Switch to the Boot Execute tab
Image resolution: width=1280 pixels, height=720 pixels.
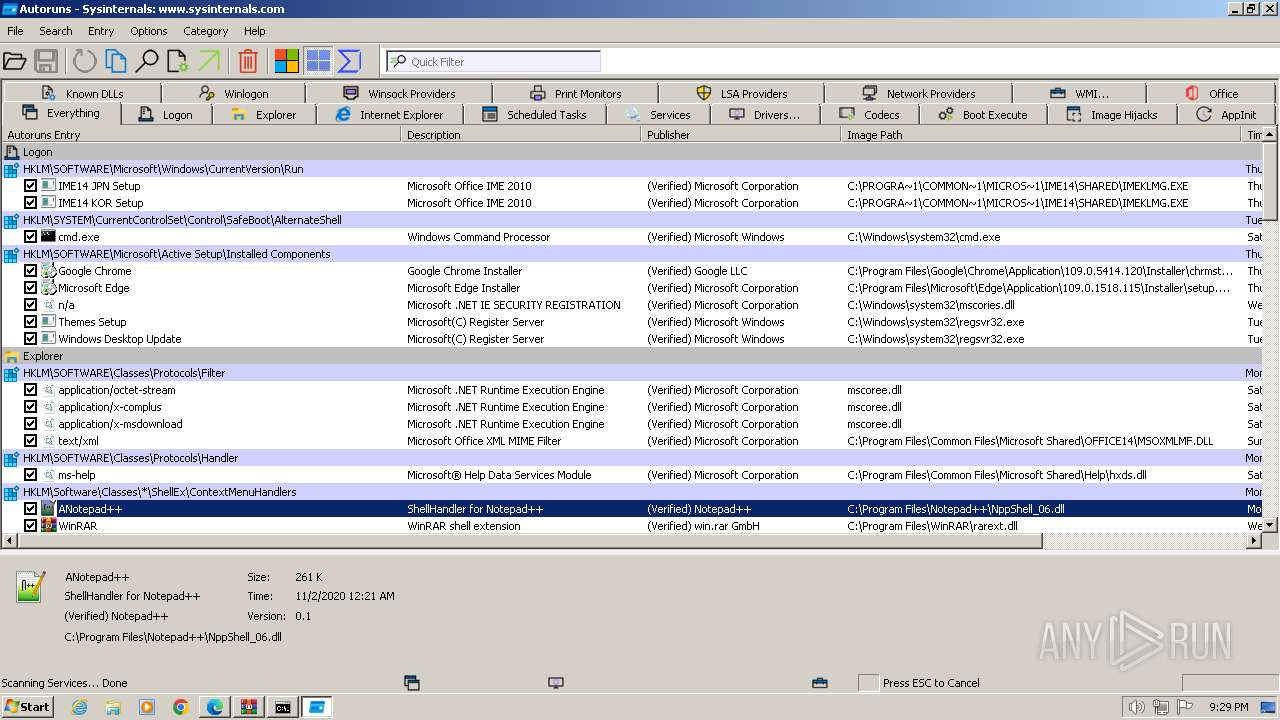click(x=982, y=114)
